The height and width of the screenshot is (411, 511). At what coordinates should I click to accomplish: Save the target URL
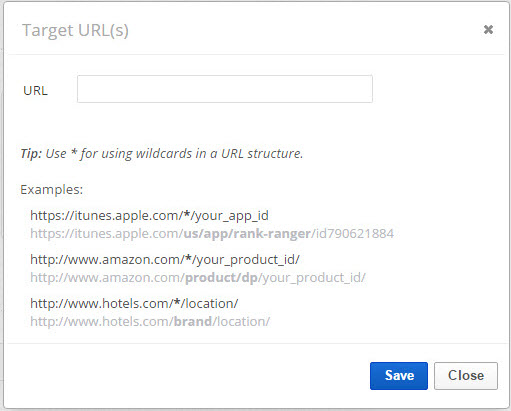[x=399, y=376]
